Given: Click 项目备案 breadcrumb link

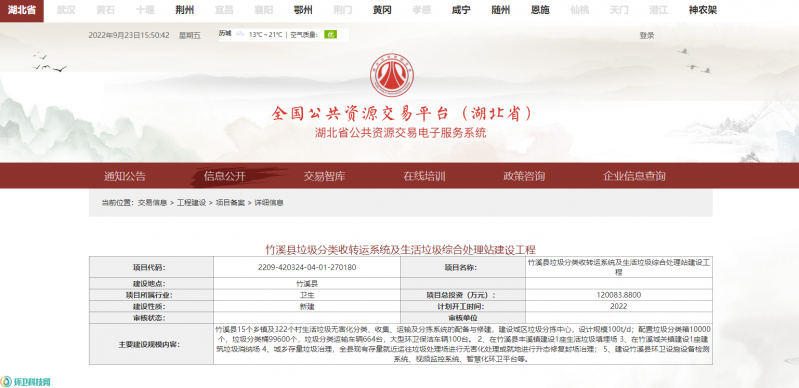Looking at the screenshot, I should [x=230, y=203].
